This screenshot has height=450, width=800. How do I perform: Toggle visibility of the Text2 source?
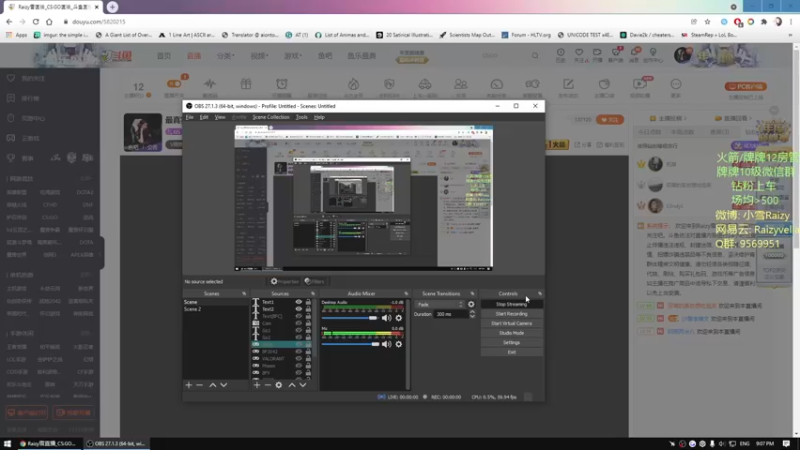point(298,309)
